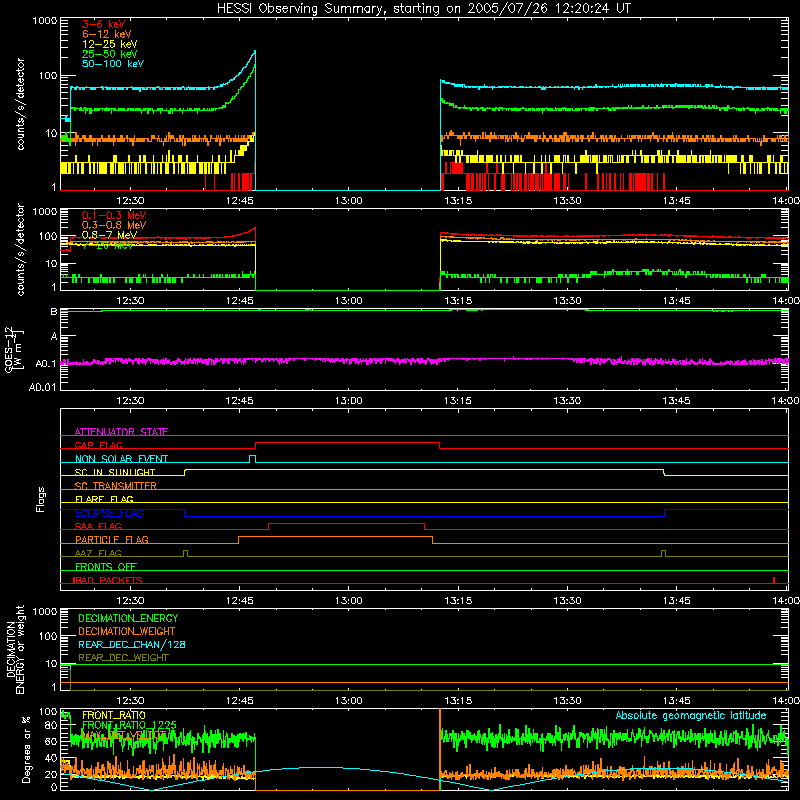Click the ECLIPSE_FLAG step down near 12:37
The height and width of the screenshot is (800, 800).
(x=185, y=513)
